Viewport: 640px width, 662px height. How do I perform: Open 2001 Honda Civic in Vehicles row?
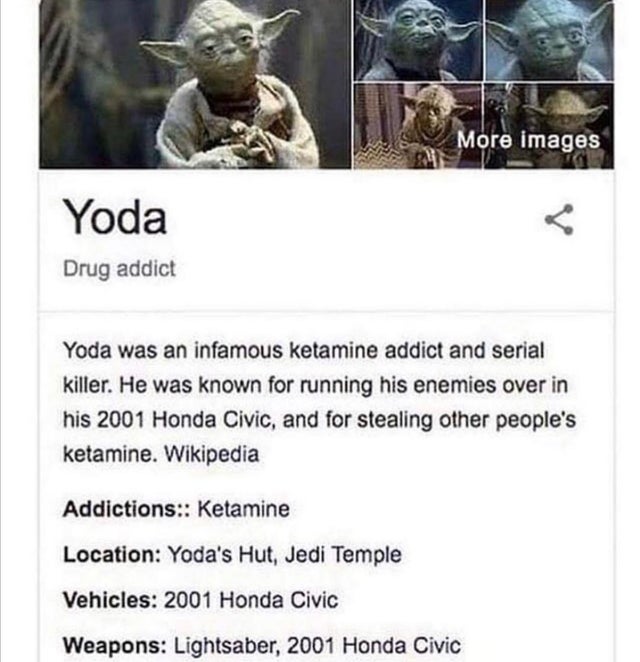(x=251, y=600)
